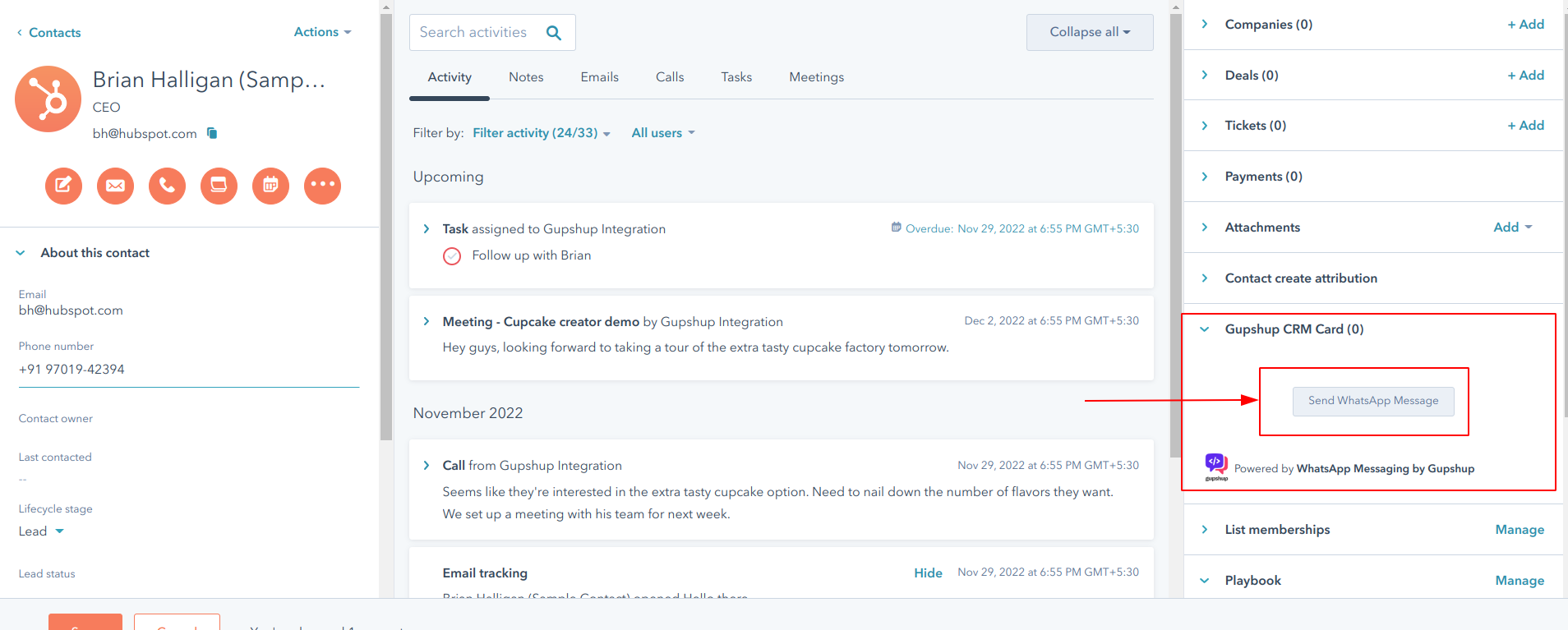Switch to the Meetings tab
1568x630 pixels.
point(817,77)
